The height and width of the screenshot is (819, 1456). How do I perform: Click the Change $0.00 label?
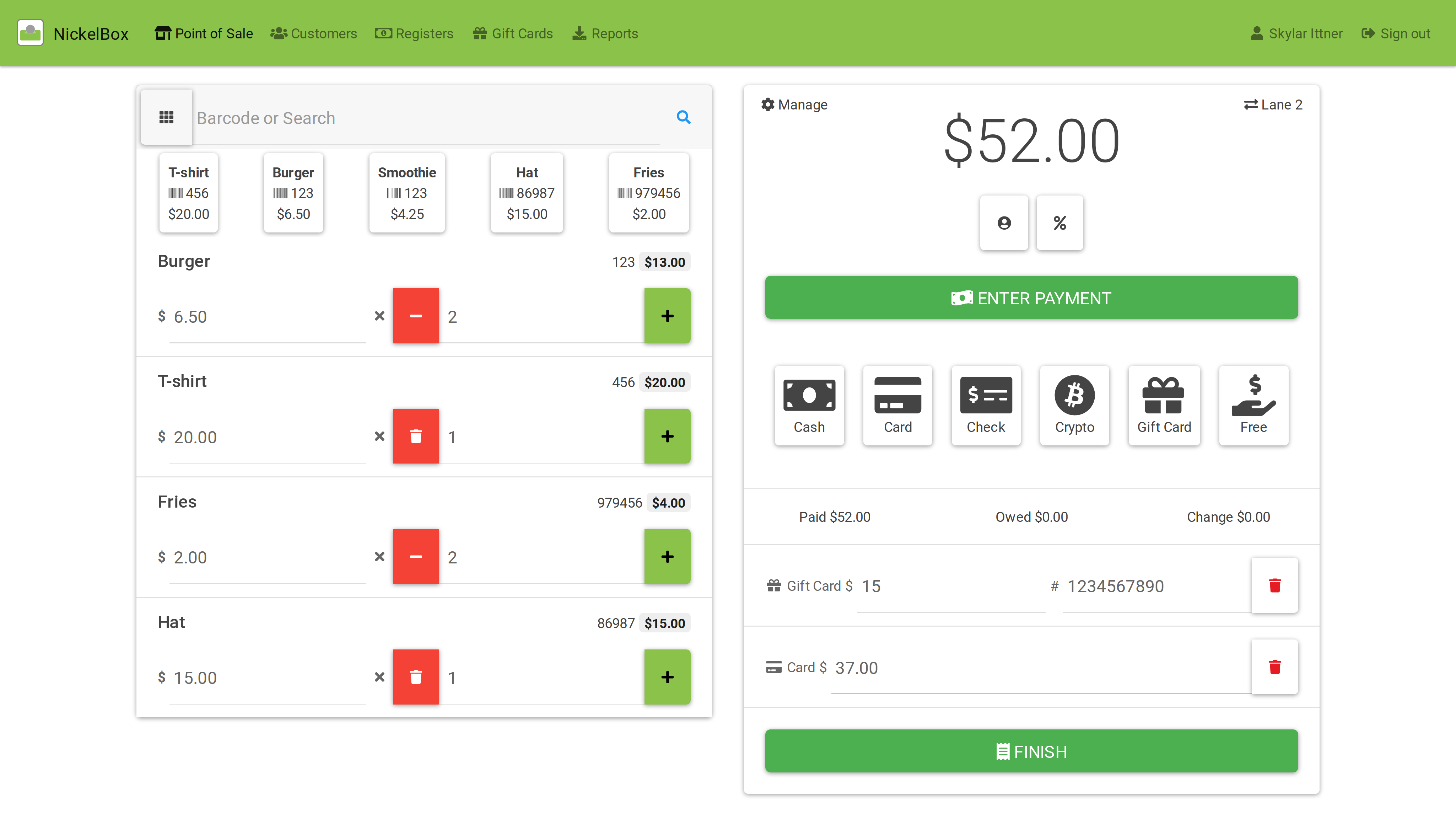(x=1228, y=517)
